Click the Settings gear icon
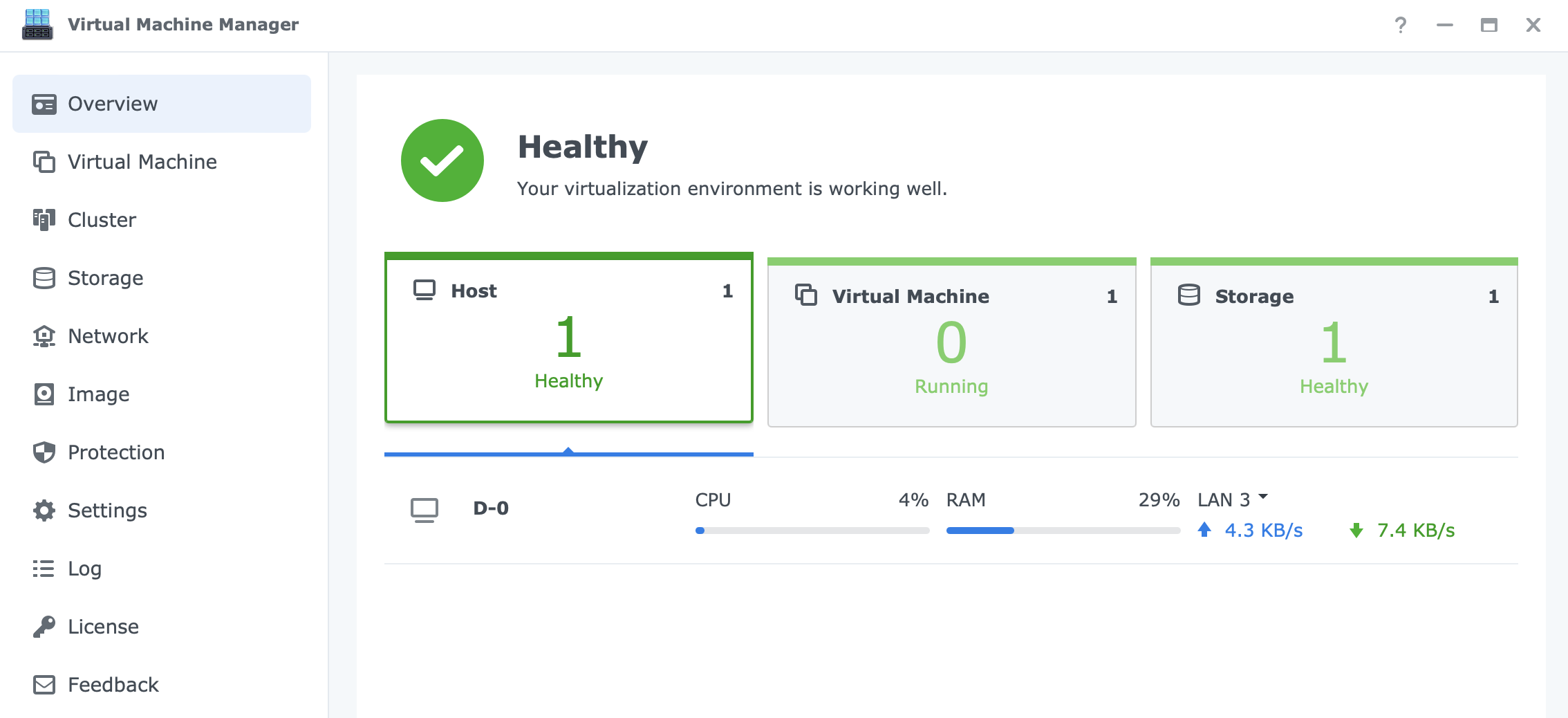Viewport: 1568px width, 718px height. tap(44, 510)
